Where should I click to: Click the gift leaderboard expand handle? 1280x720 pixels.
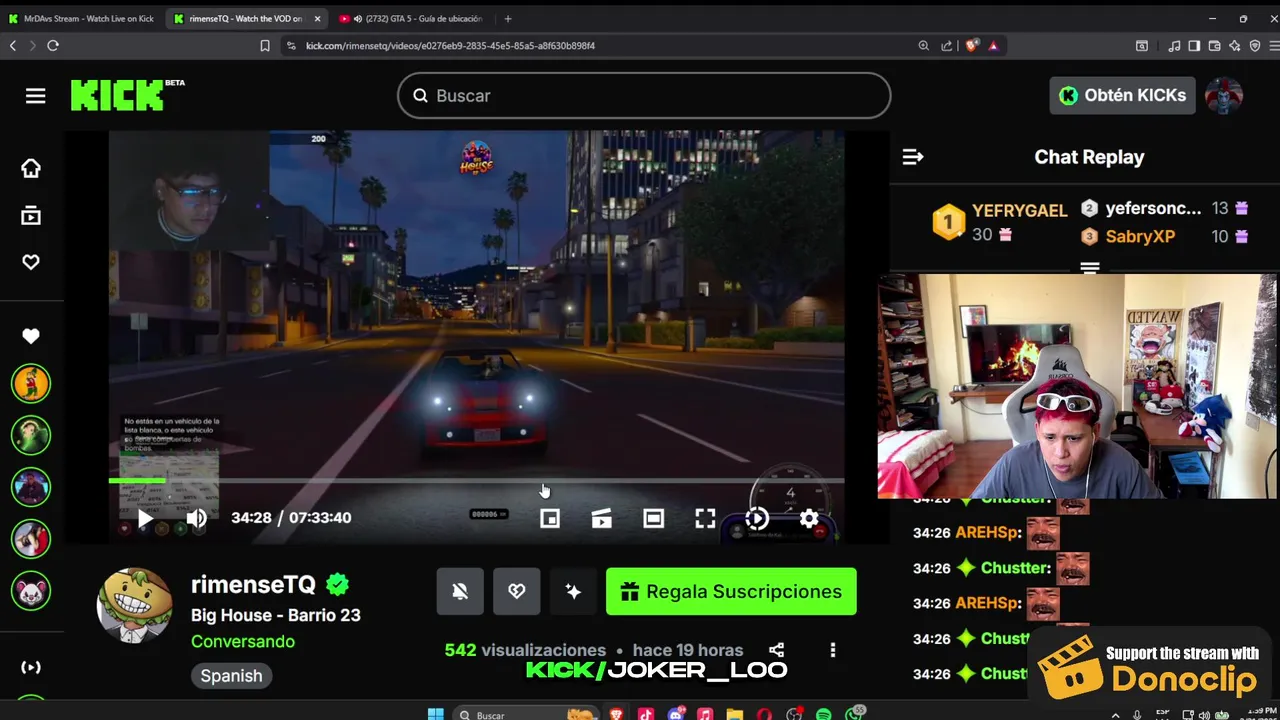[x=1090, y=268]
